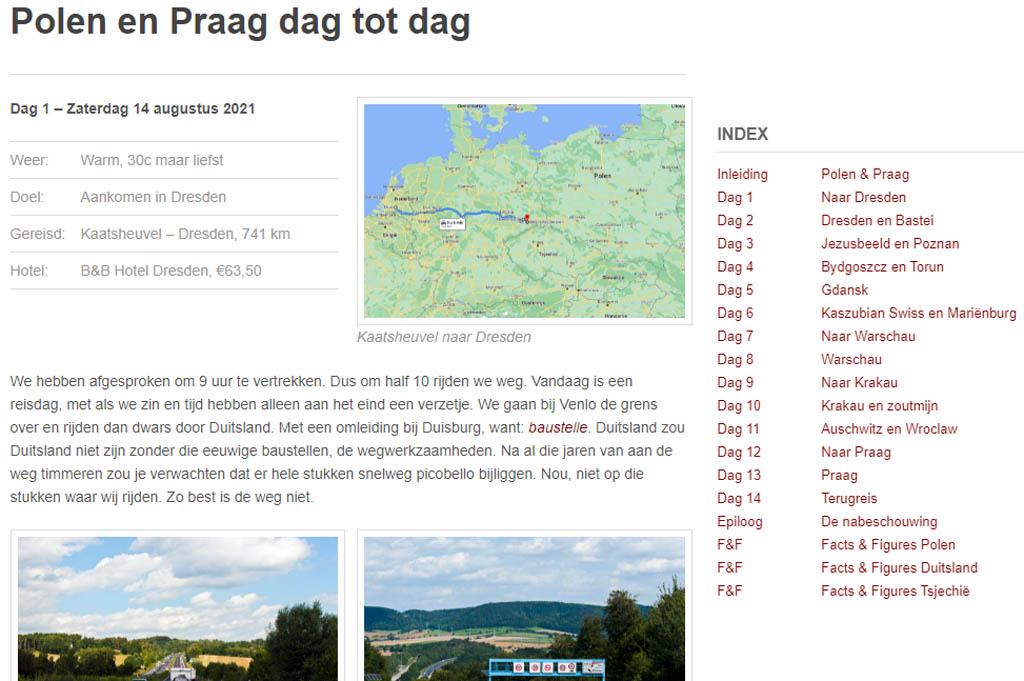The width and height of the screenshot is (1024, 681).
Task: Go to Naar Krakau page
Action: tap(859, 382)
